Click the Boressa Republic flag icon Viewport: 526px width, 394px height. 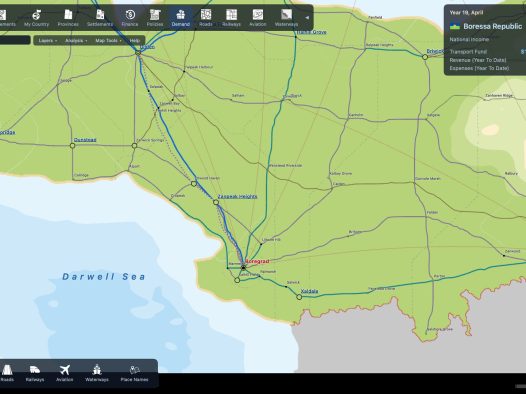tap(455, 26)
